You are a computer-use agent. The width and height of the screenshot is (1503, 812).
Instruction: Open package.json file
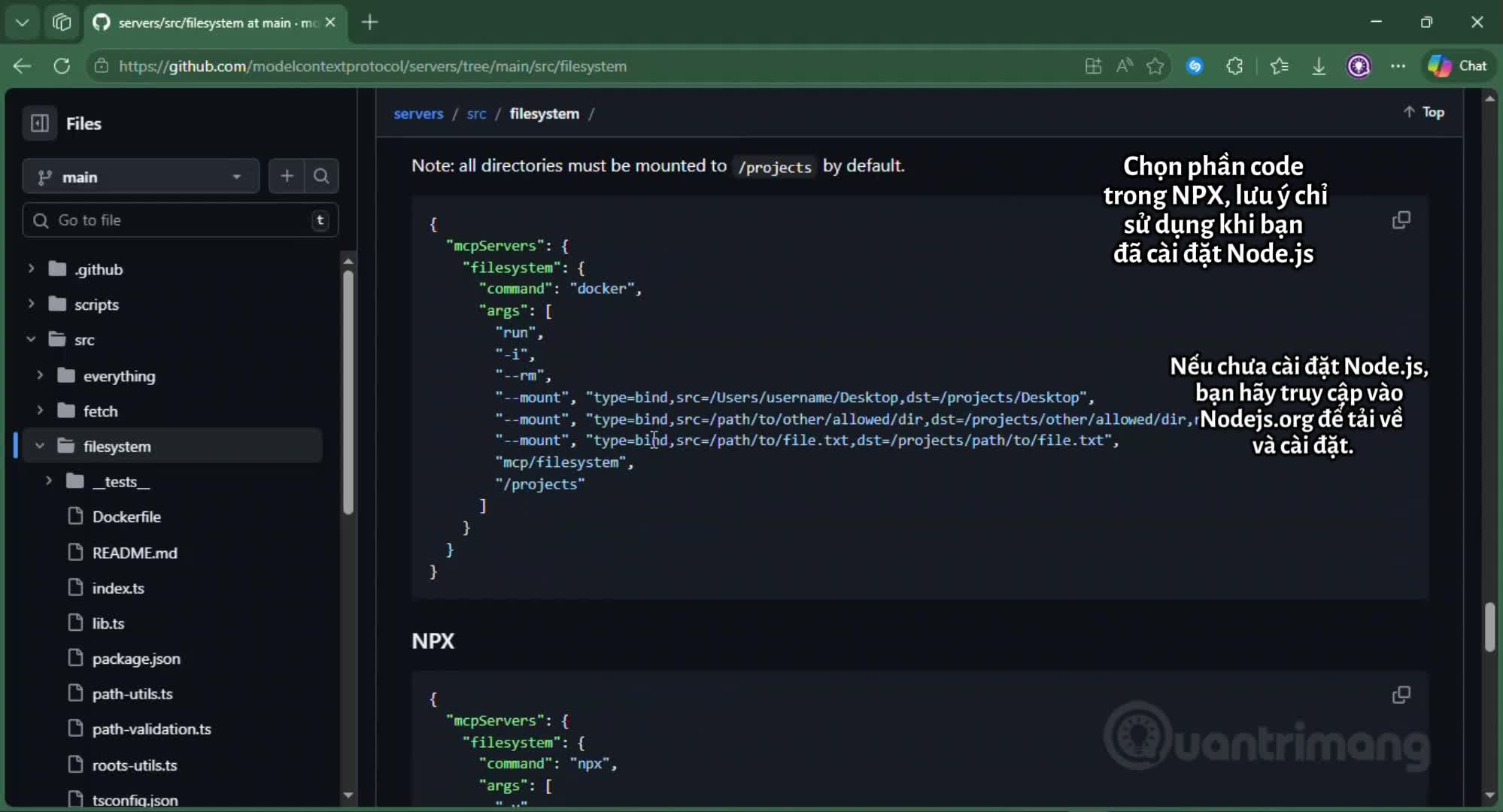click(136, 659)
